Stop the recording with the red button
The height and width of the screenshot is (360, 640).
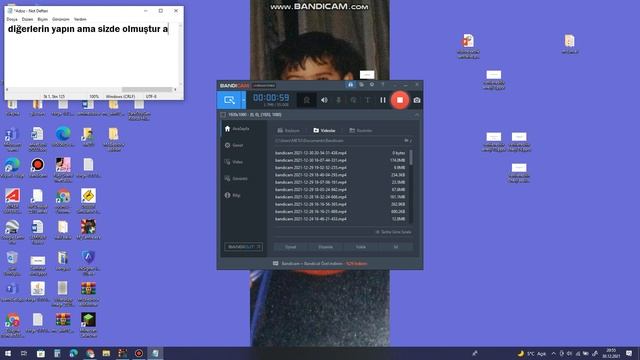(400, 100)
